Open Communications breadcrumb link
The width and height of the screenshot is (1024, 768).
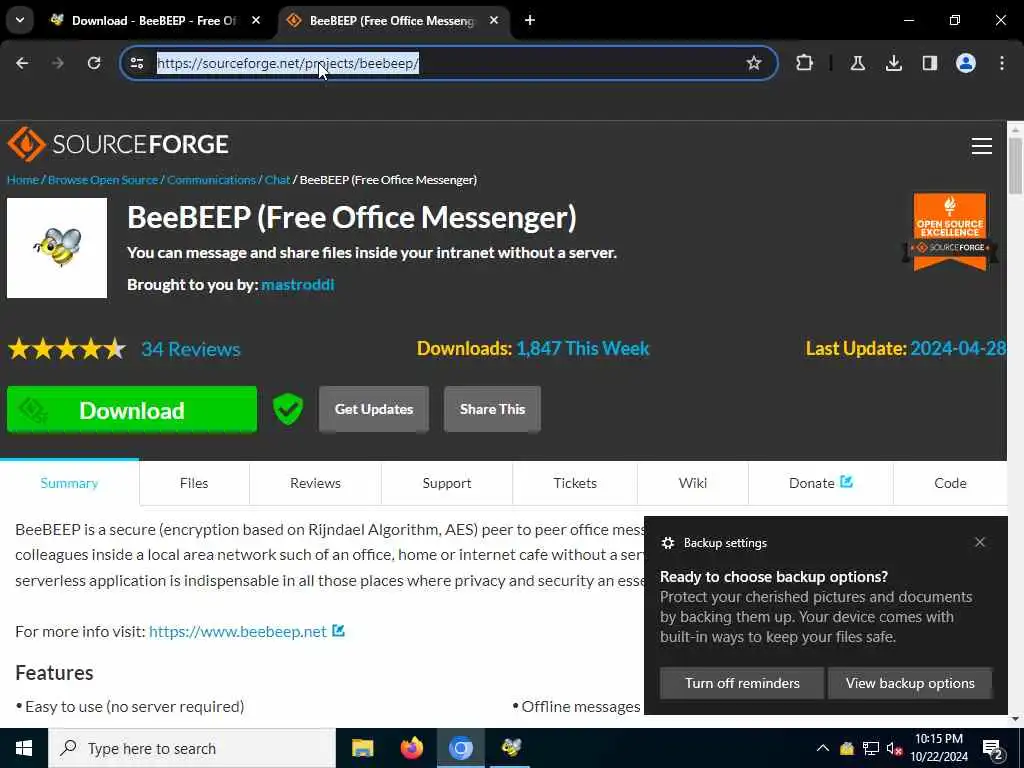coord(211,180)
